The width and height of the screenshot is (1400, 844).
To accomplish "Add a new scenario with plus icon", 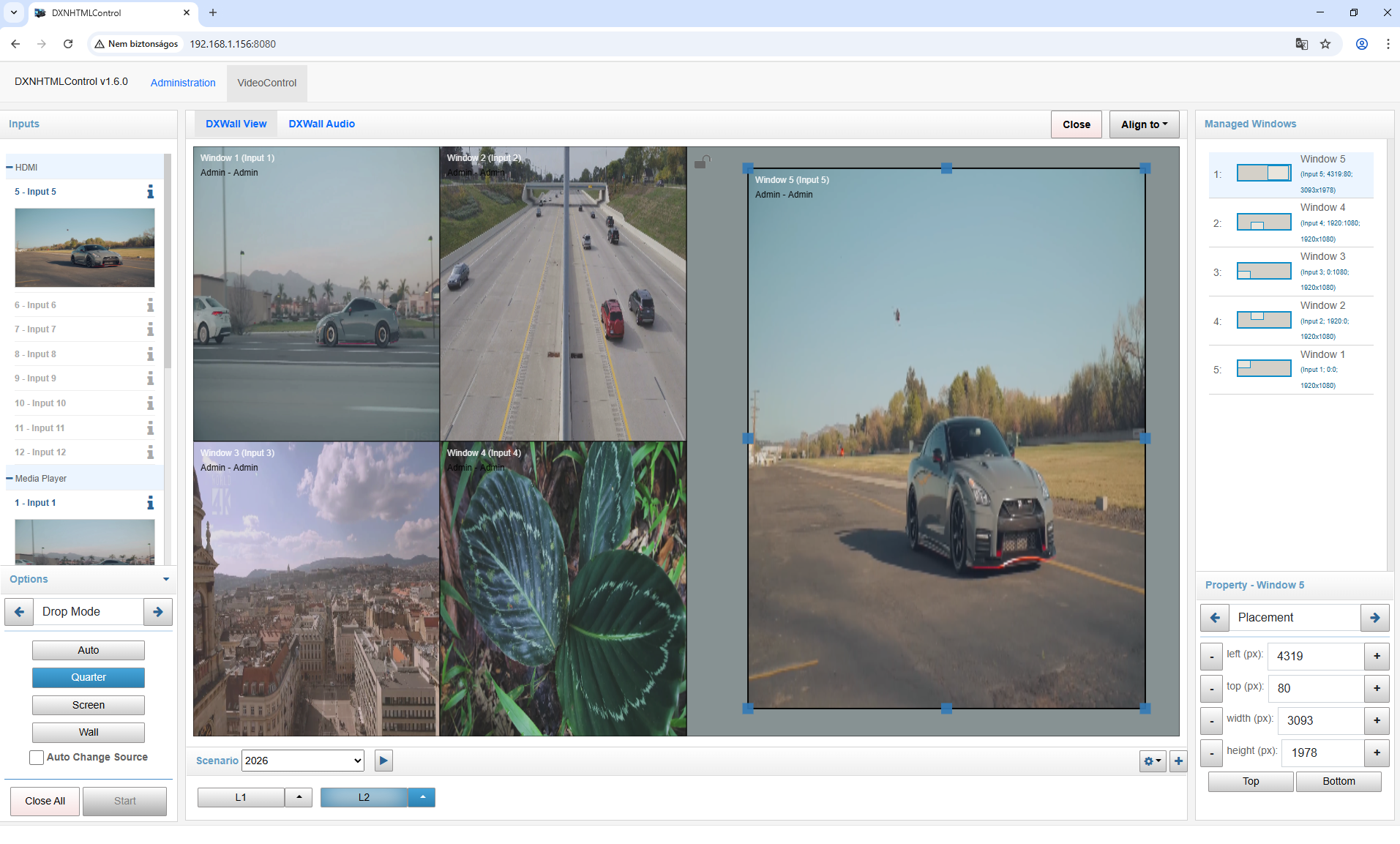I will point(1178,761).
